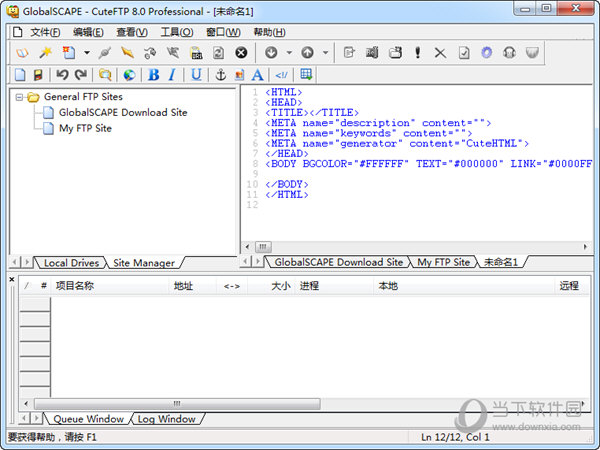
Task: Switch to the Queue Window tab
Action: click(x=88, y=419)
